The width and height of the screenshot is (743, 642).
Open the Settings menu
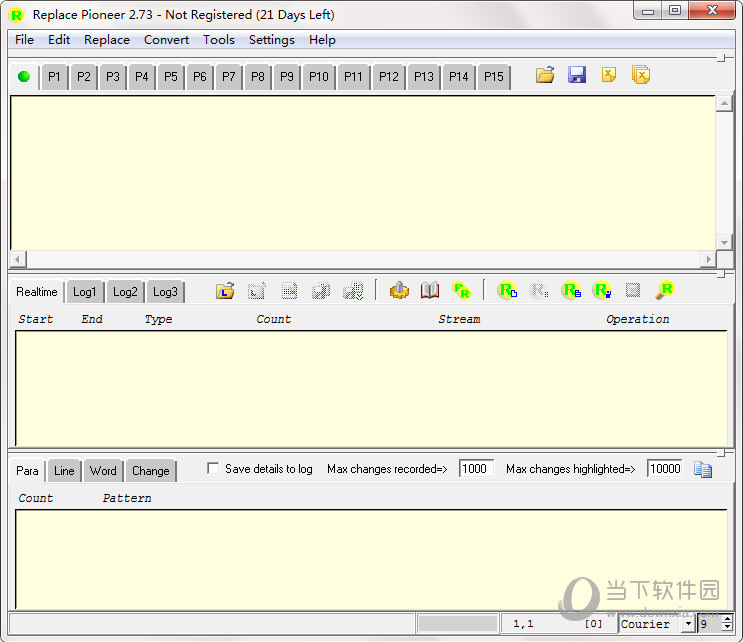[272, 40]
